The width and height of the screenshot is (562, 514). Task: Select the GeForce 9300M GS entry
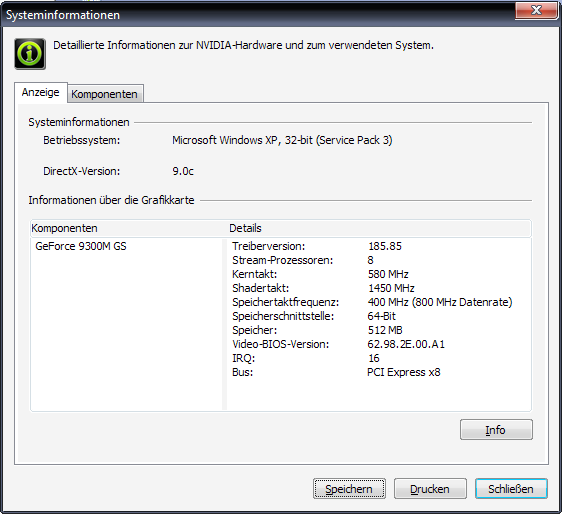(x=81, y=246)
